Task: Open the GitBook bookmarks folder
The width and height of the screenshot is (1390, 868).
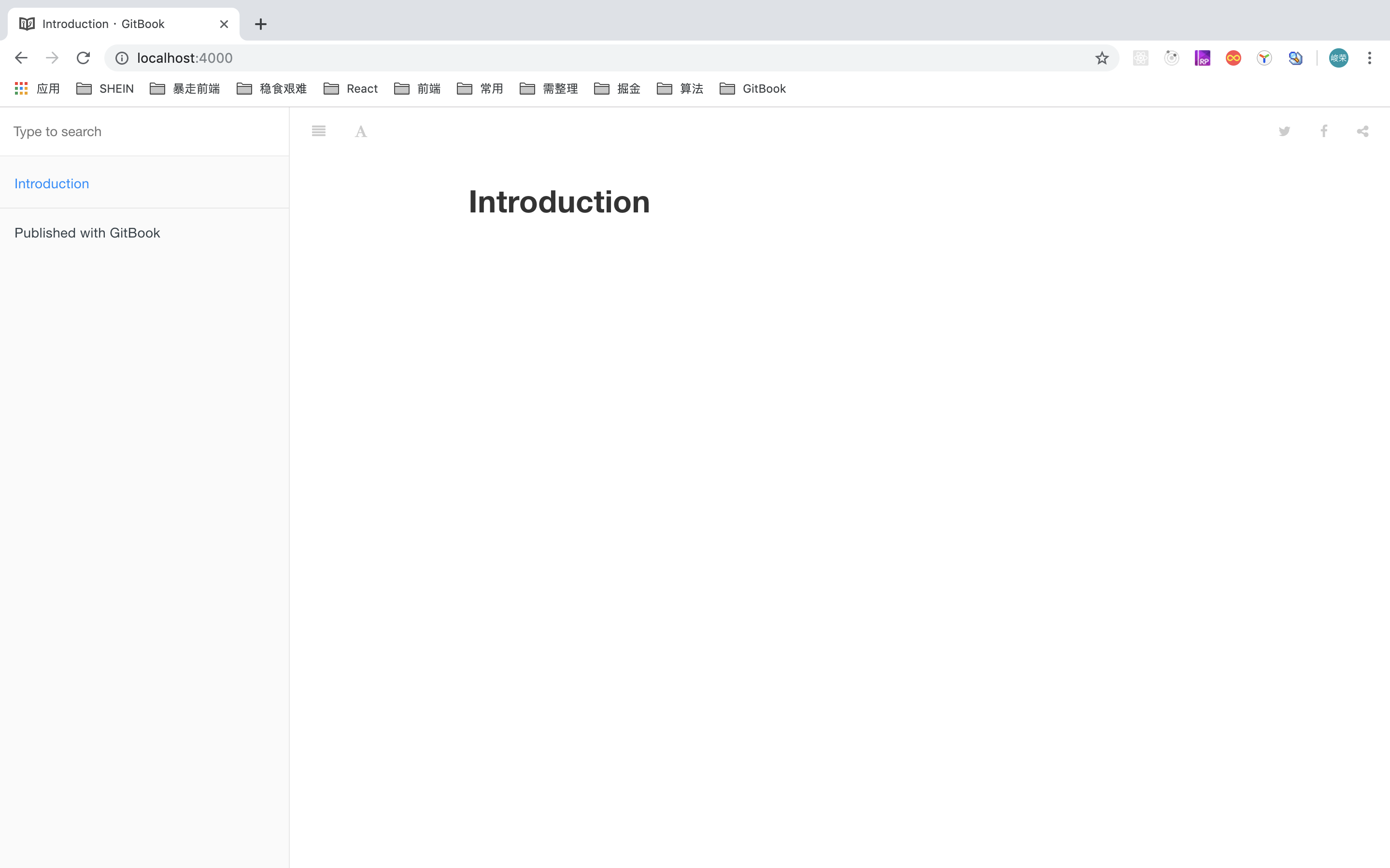Action: [x=752, y=88]
